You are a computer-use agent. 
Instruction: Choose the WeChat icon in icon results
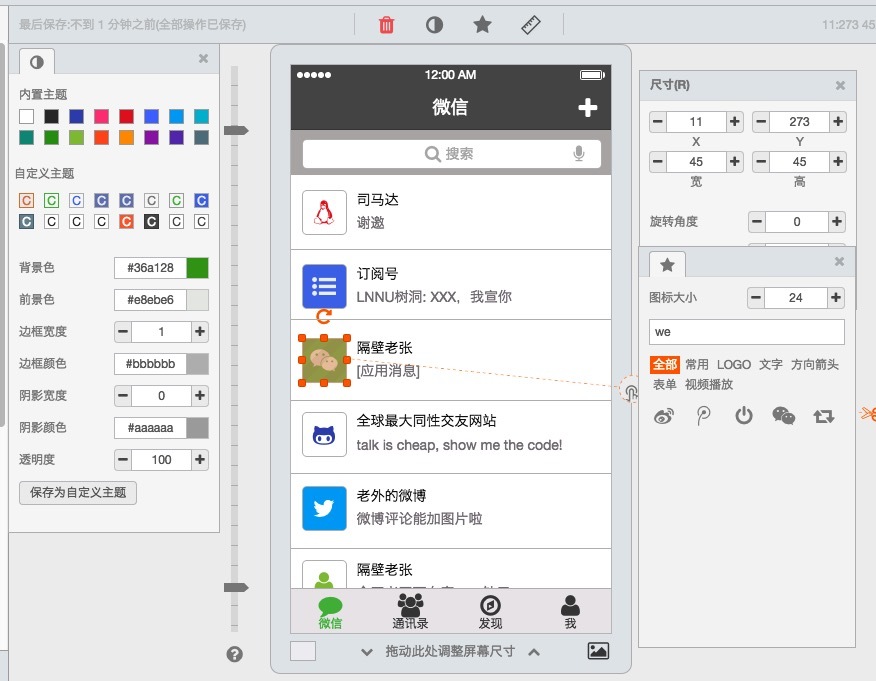[x=783, y=416]
